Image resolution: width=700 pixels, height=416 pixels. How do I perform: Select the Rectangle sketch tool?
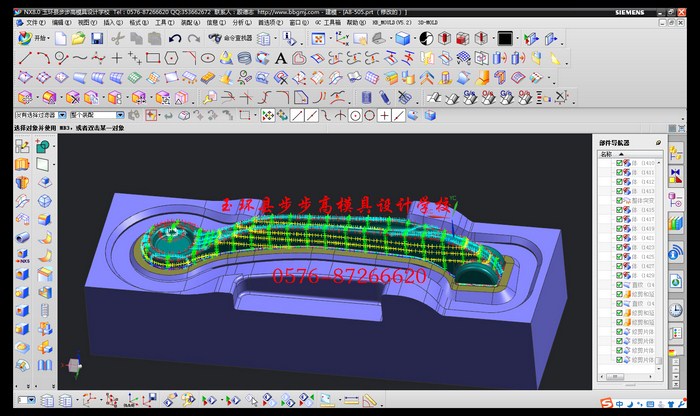153,58
